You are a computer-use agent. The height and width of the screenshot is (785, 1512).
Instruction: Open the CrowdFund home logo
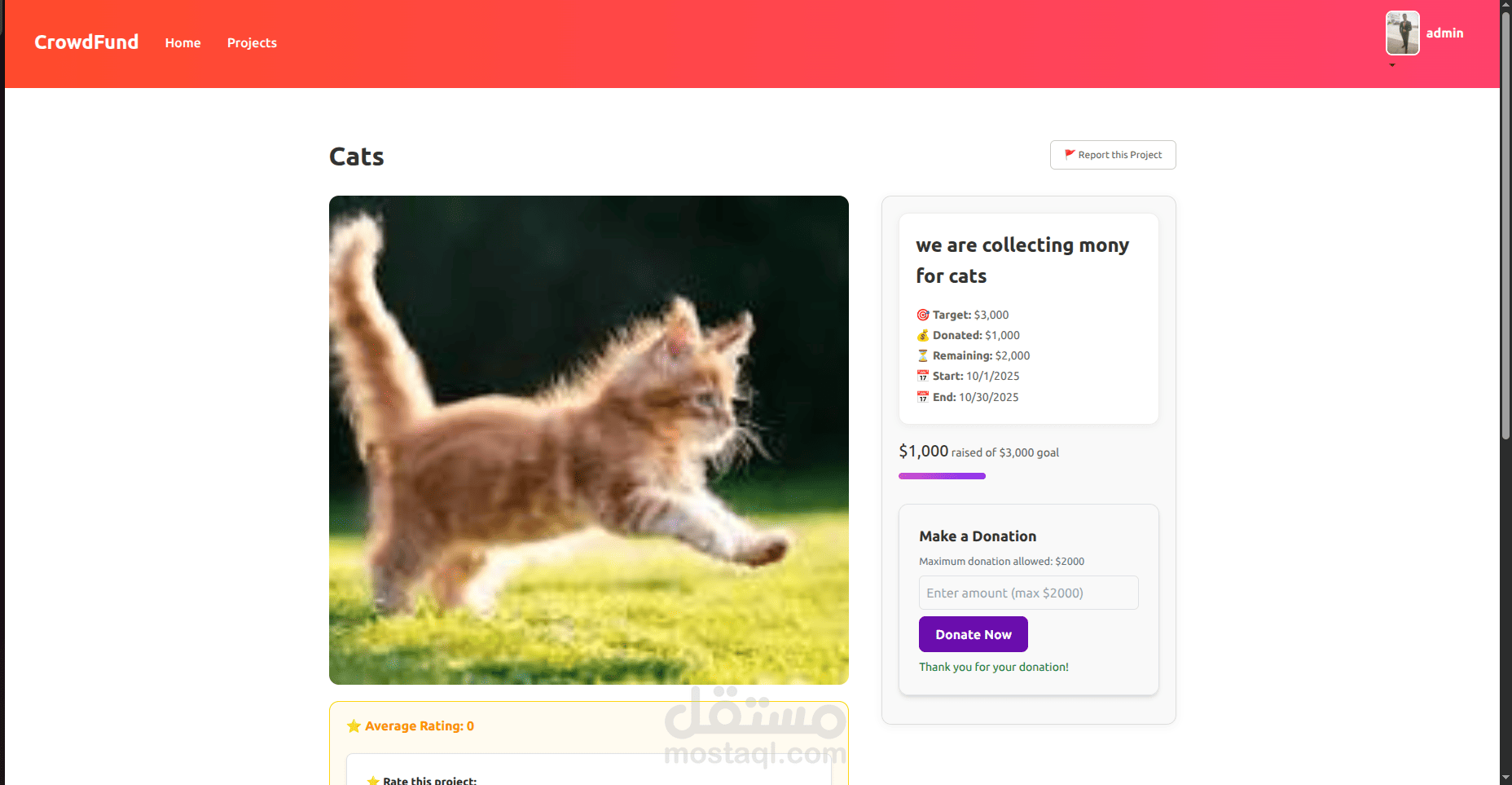pos(86,42)
